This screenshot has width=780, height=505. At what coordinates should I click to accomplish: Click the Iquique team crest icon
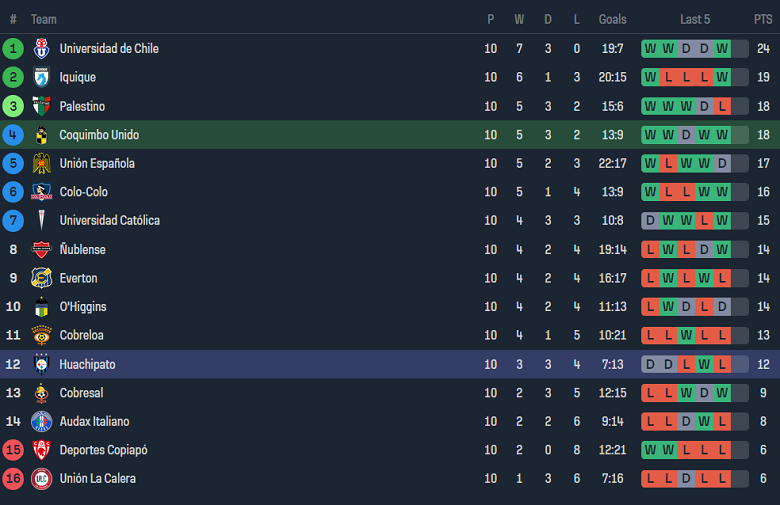click(41, 77)
